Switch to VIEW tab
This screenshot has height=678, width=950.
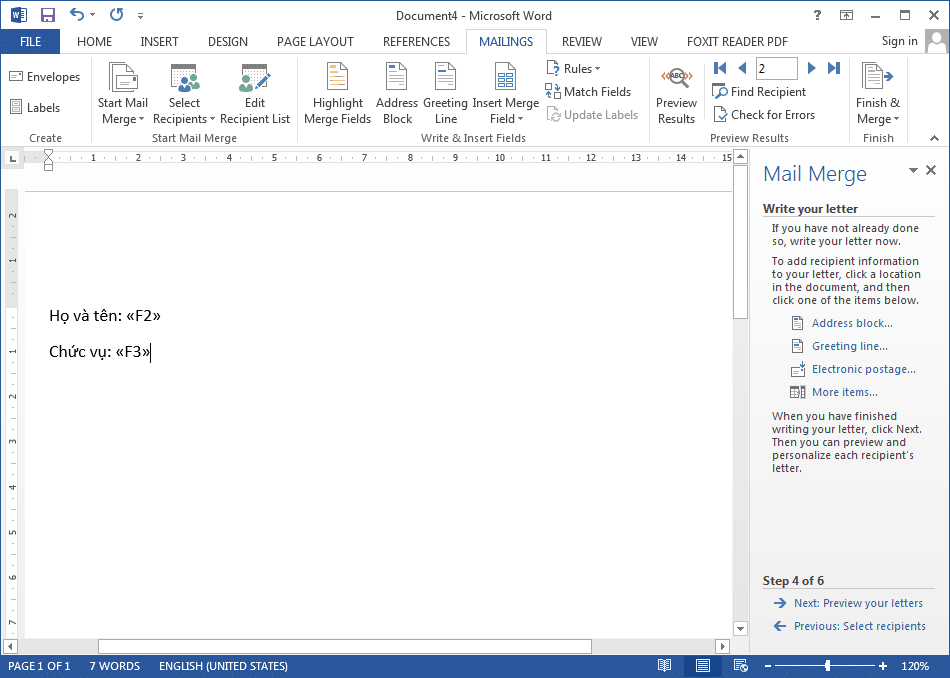[644, 41]
